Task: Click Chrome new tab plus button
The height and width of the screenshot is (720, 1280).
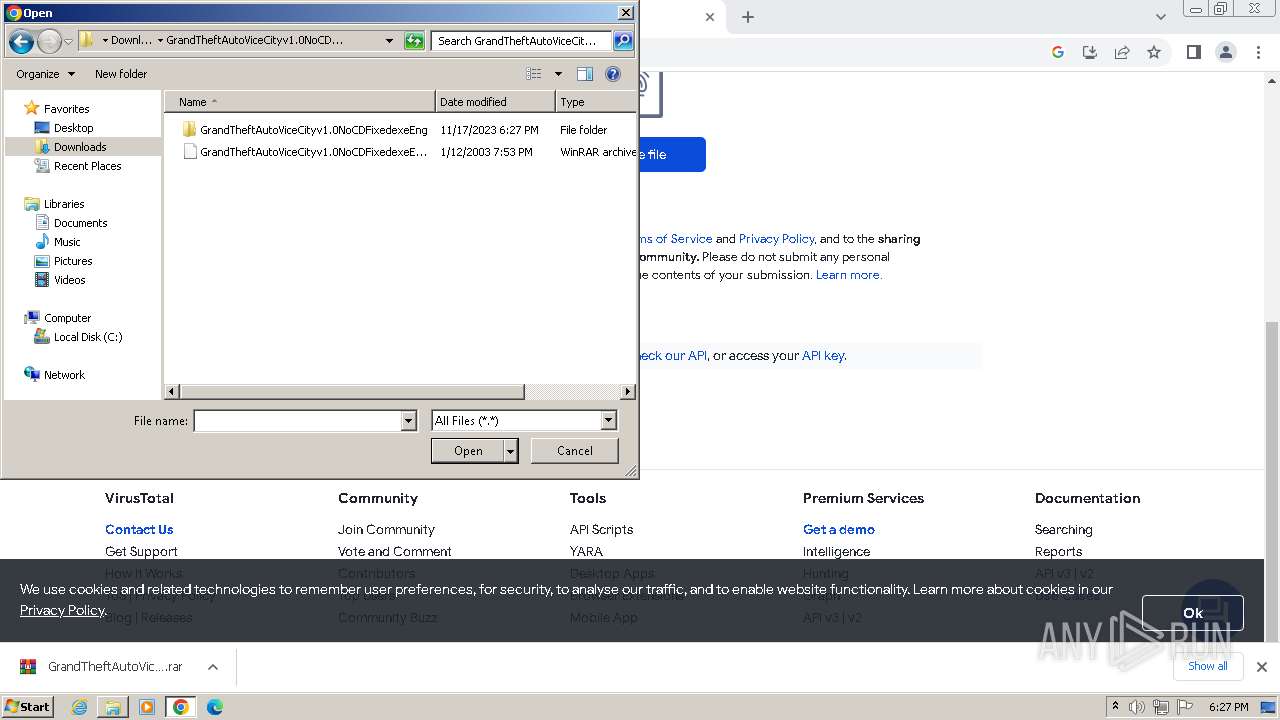Action: [748, 17]
